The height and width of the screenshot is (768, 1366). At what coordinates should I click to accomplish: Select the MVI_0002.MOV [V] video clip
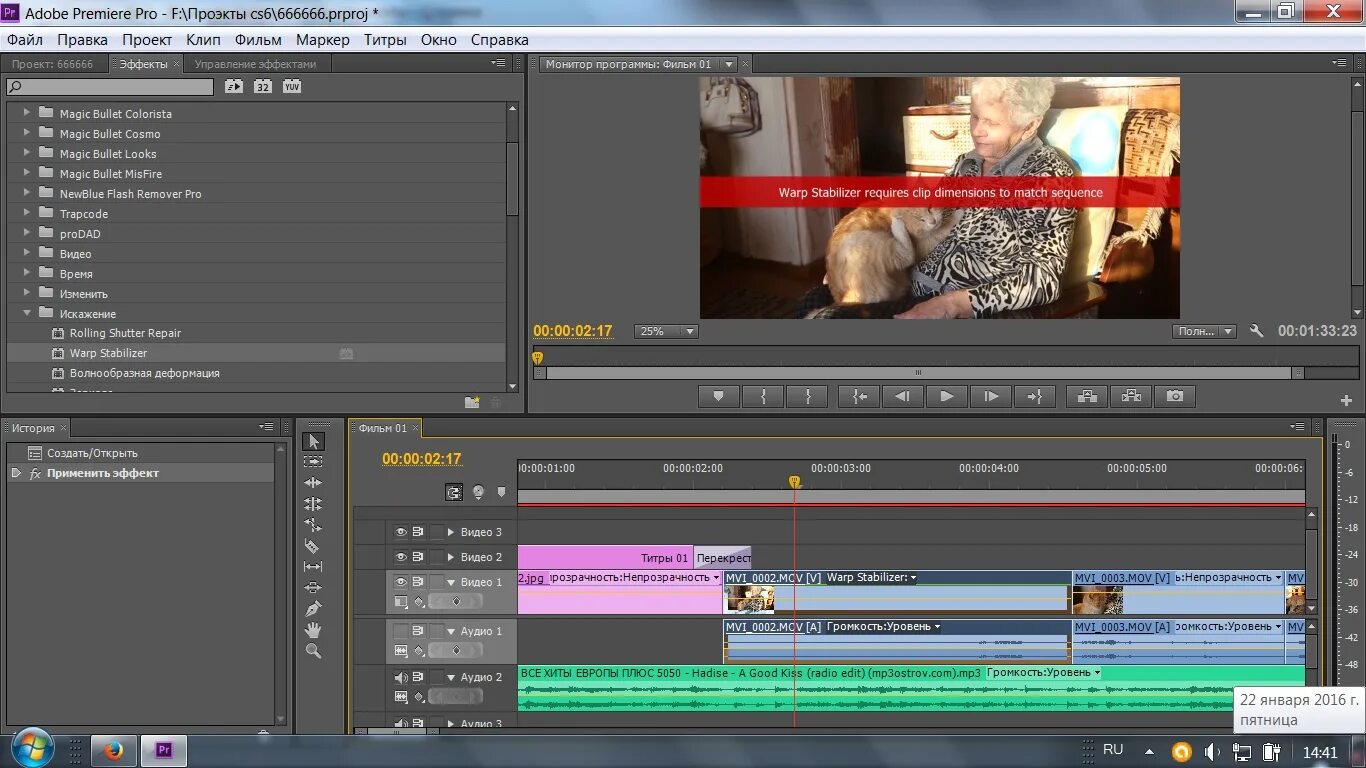tap(897, 592)
